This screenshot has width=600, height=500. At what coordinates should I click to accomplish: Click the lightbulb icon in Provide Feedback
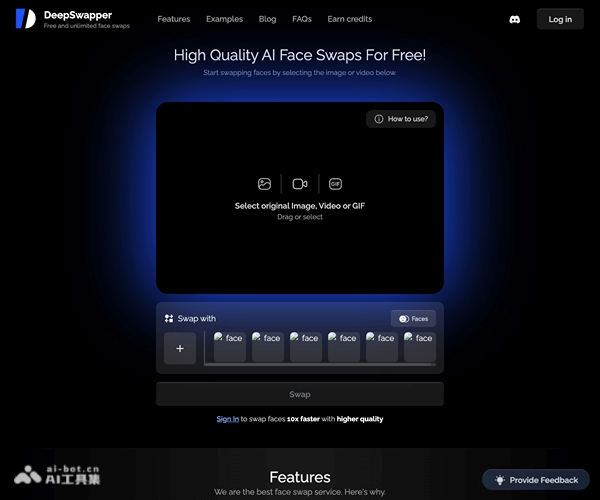tap(499, 480)
